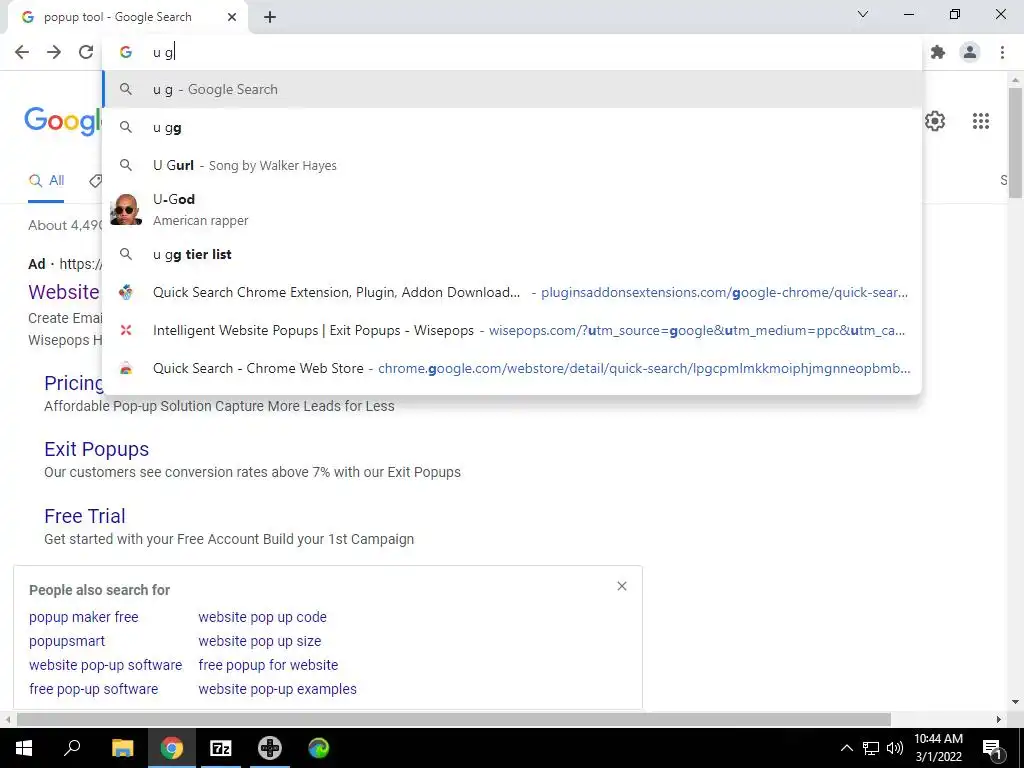Click the horizontal scrollbar thumb
The width and height of the screenshot is (1024, 768).
(453, 719)
